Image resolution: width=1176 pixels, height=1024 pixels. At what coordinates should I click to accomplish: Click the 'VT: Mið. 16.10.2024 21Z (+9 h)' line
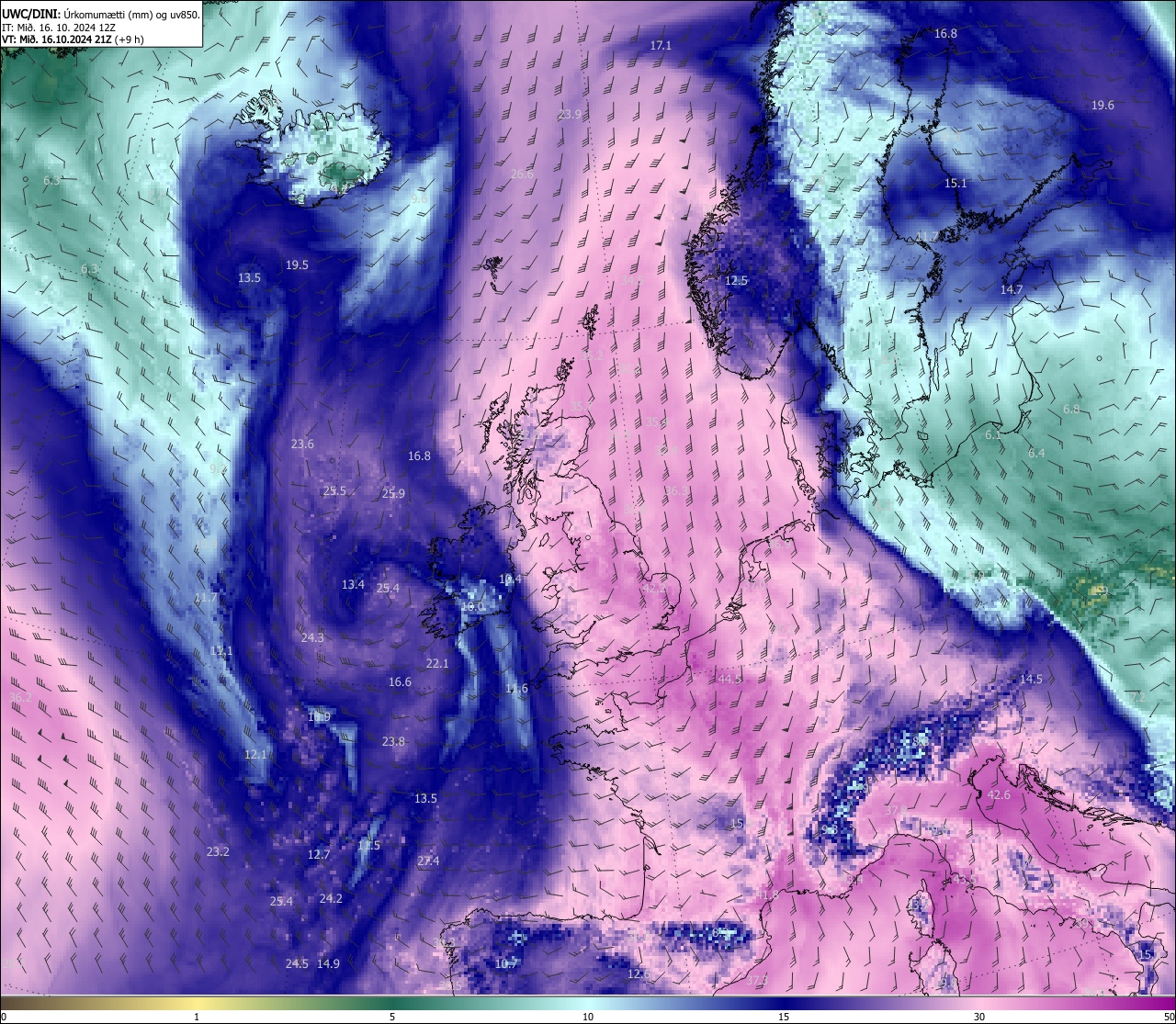tap(73, 39)
